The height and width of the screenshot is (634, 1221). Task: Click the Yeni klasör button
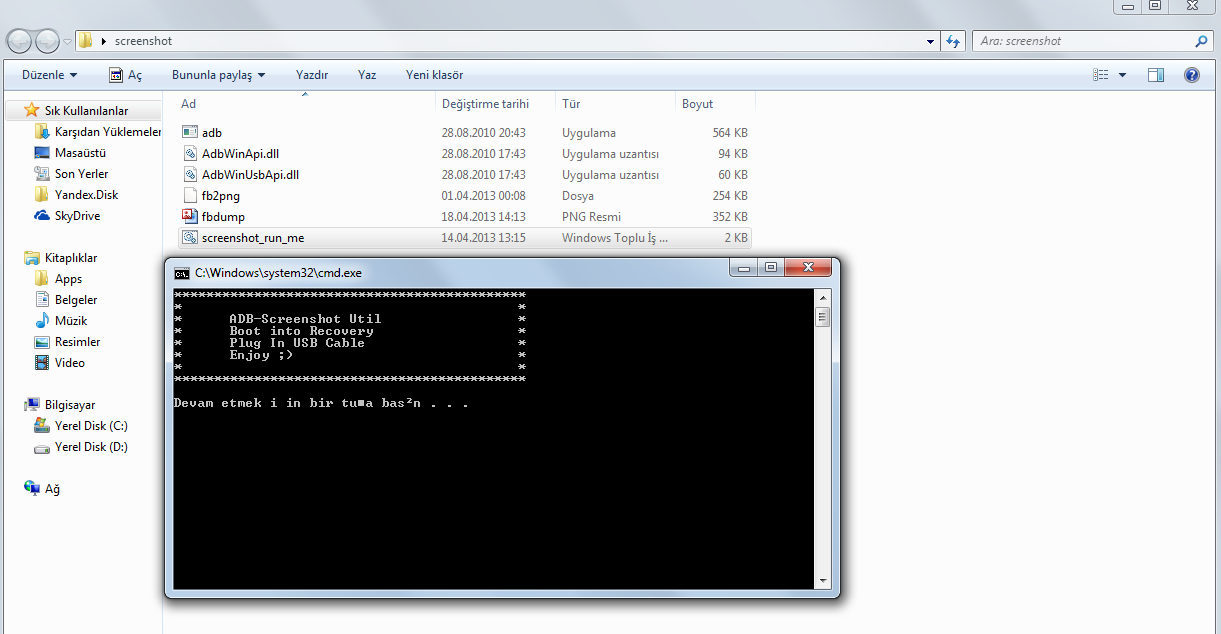(x=434, y=75)
